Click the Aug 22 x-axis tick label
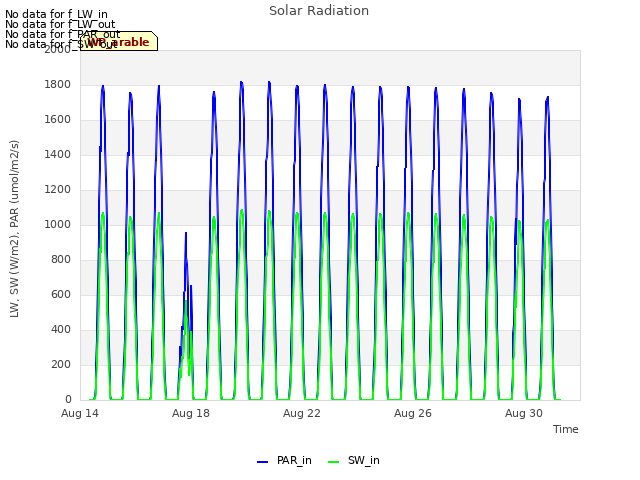 [302, 413]
